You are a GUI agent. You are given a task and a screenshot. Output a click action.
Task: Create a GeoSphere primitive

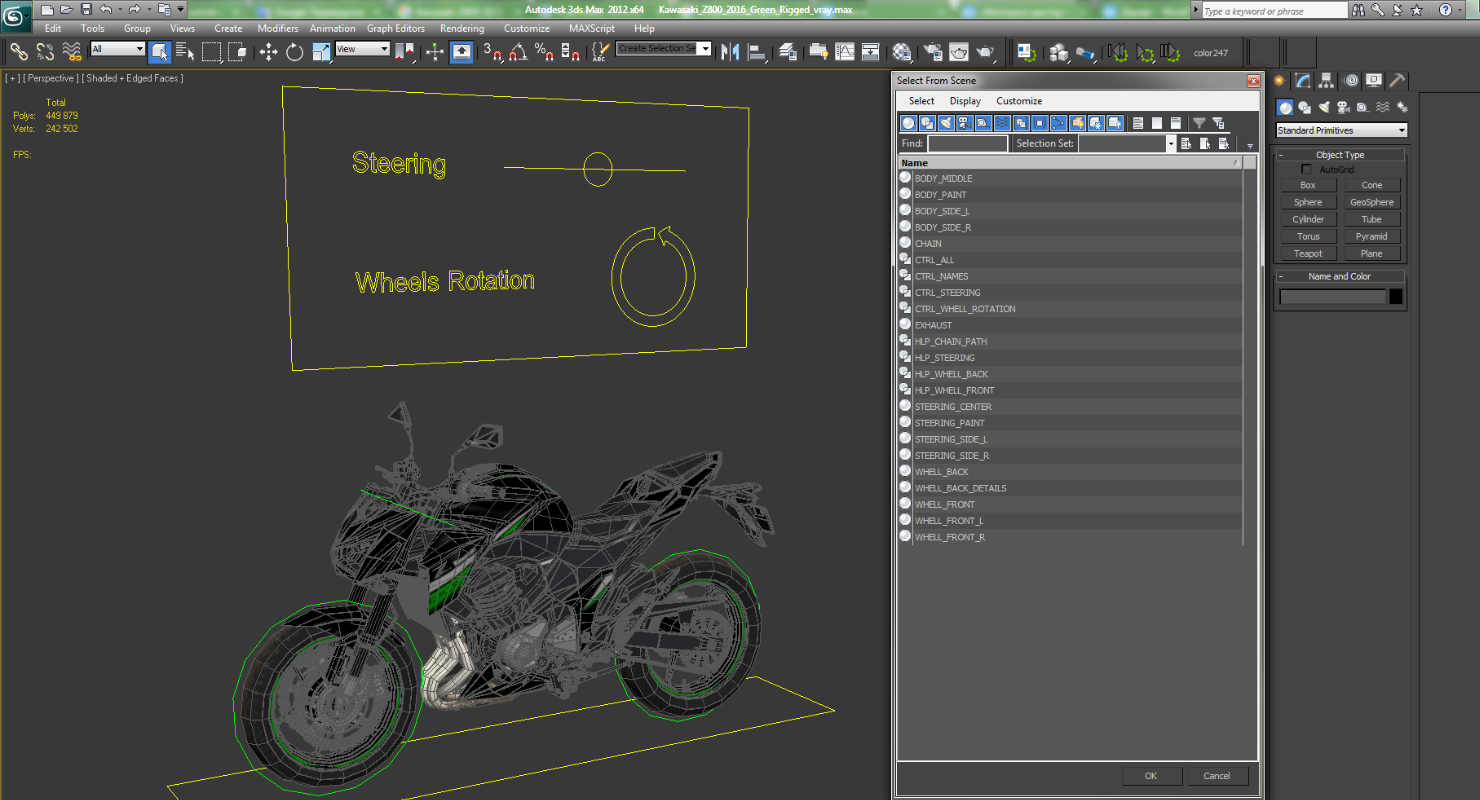[x=1372, y=202]
